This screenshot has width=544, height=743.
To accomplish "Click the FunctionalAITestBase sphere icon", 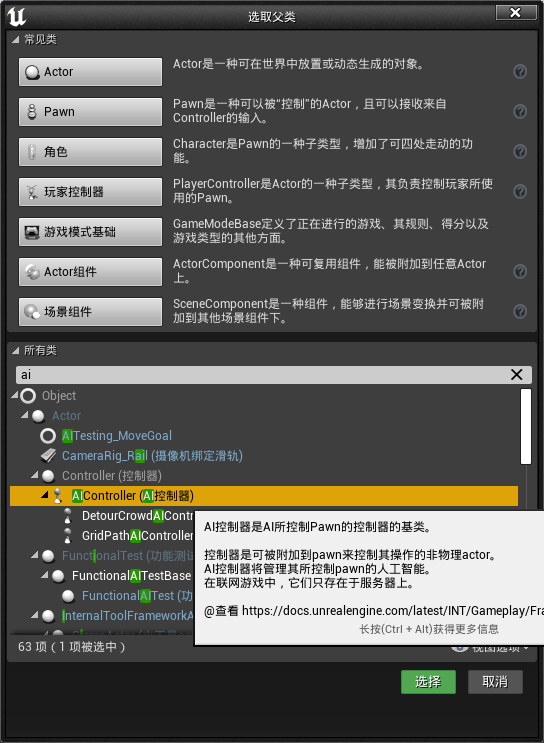I will 58,576.
